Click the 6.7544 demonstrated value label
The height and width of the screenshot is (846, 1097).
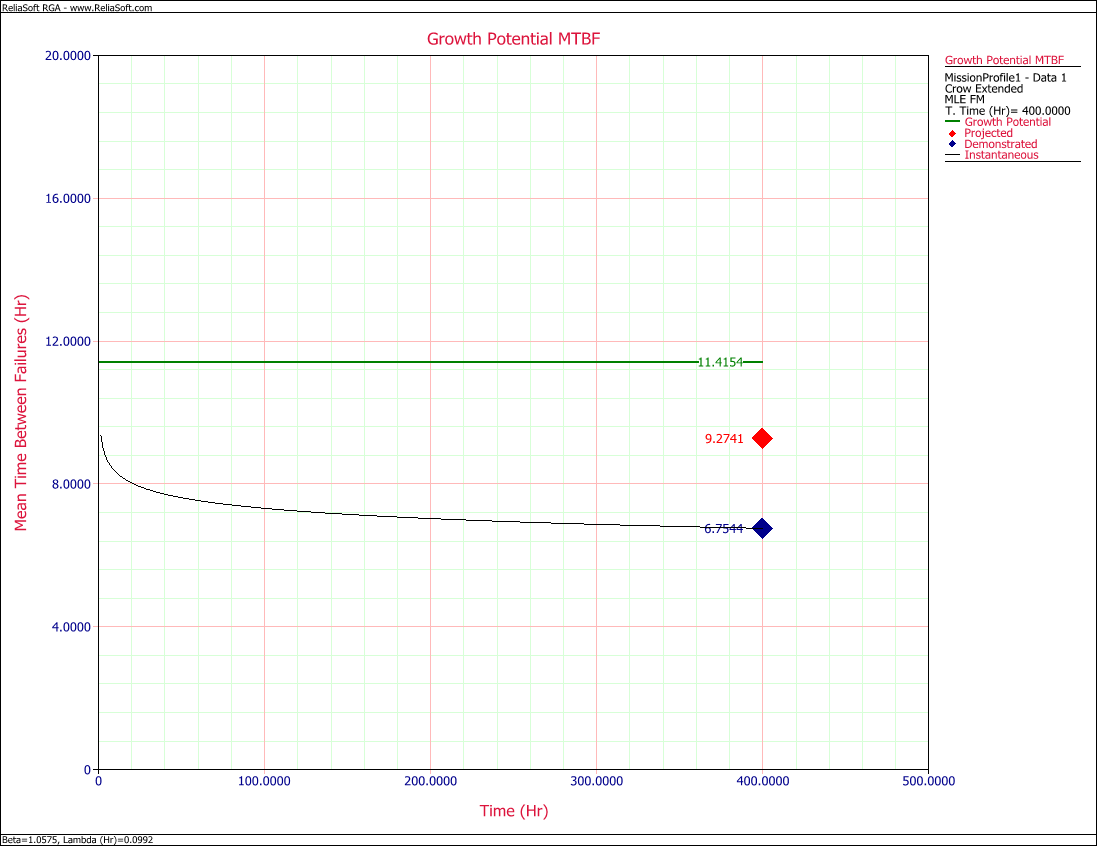(x=723, y=529)
